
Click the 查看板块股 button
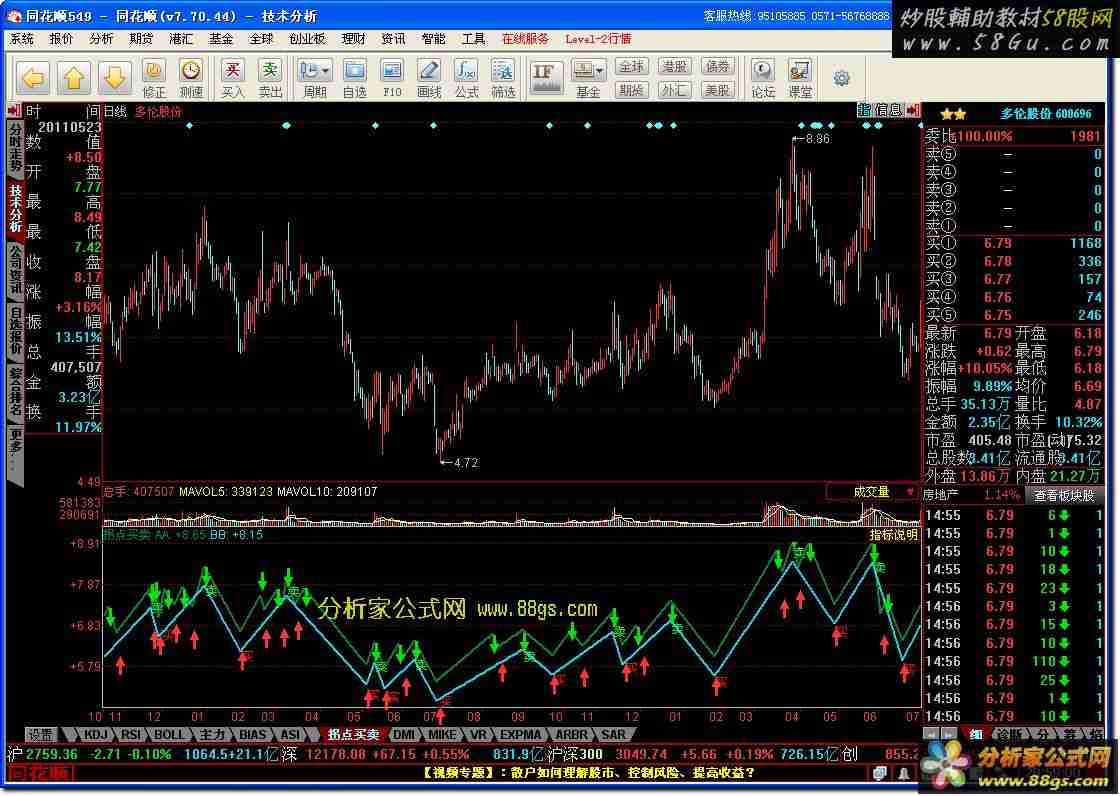tap(1064, 495)
